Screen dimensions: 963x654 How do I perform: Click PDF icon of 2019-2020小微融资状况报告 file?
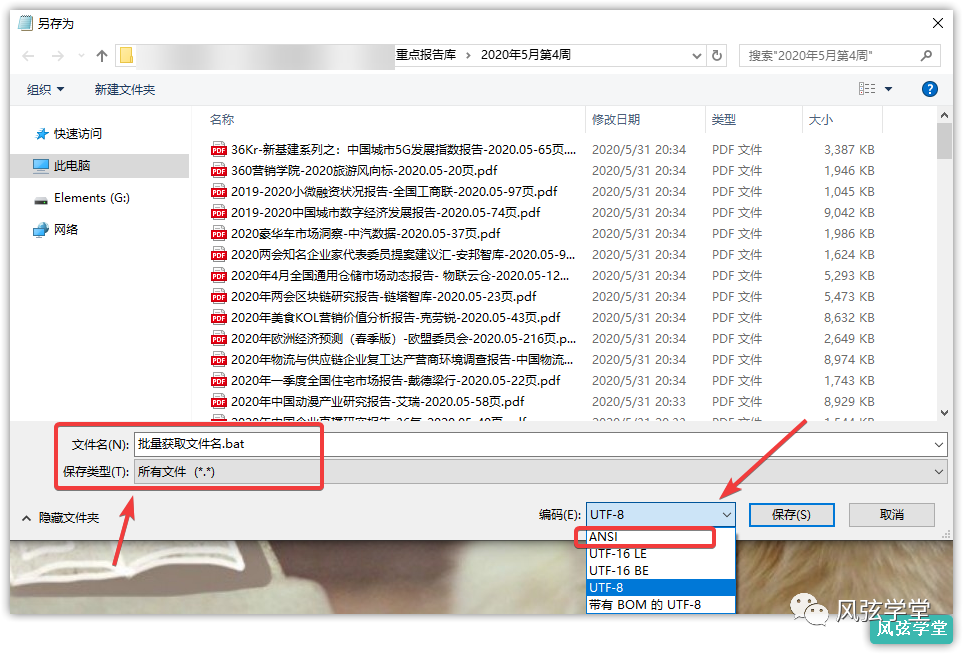(x=219, y=192)
